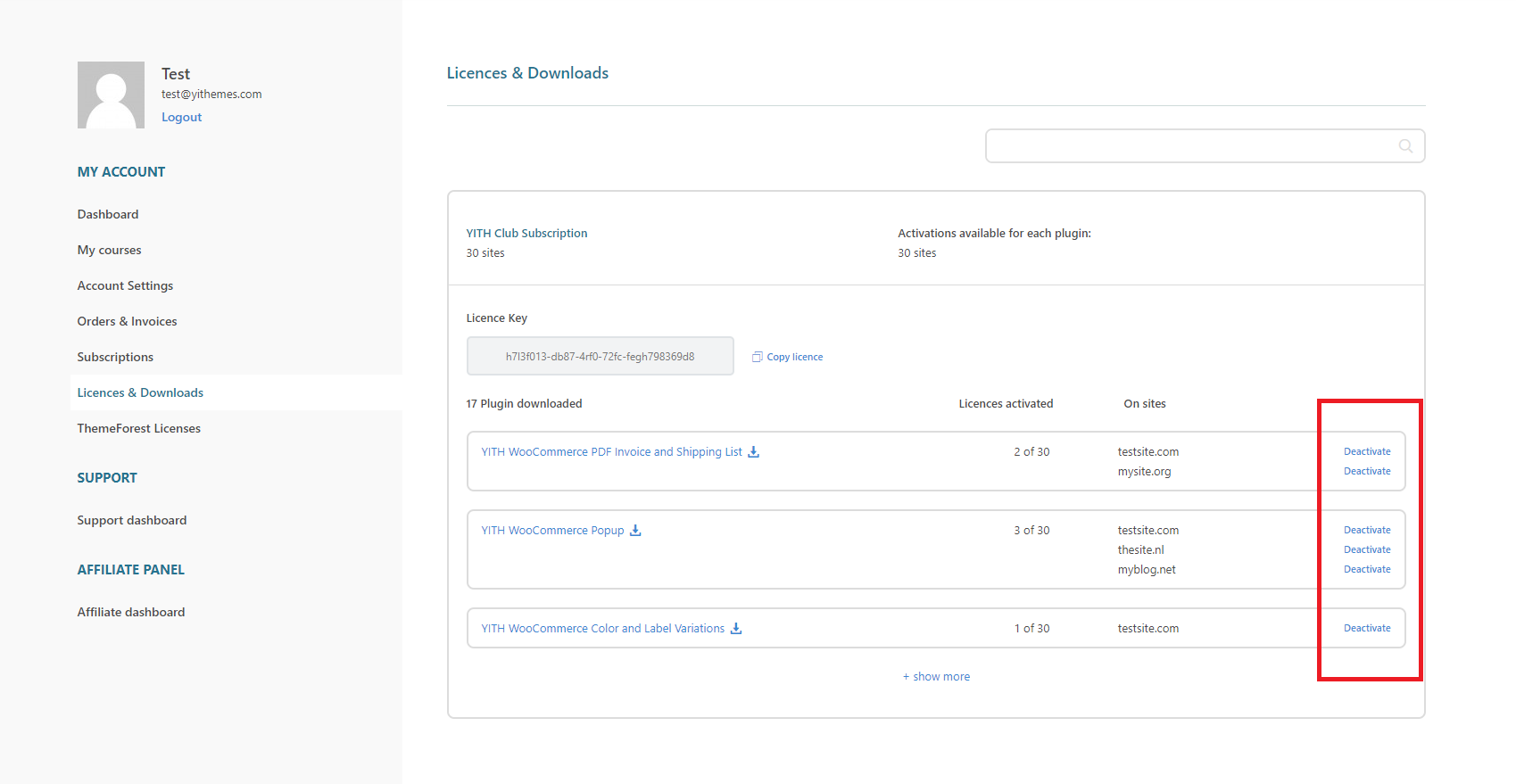Open the Support dashboard
This screenshot has width=1516, height=784.
(132, 520)
